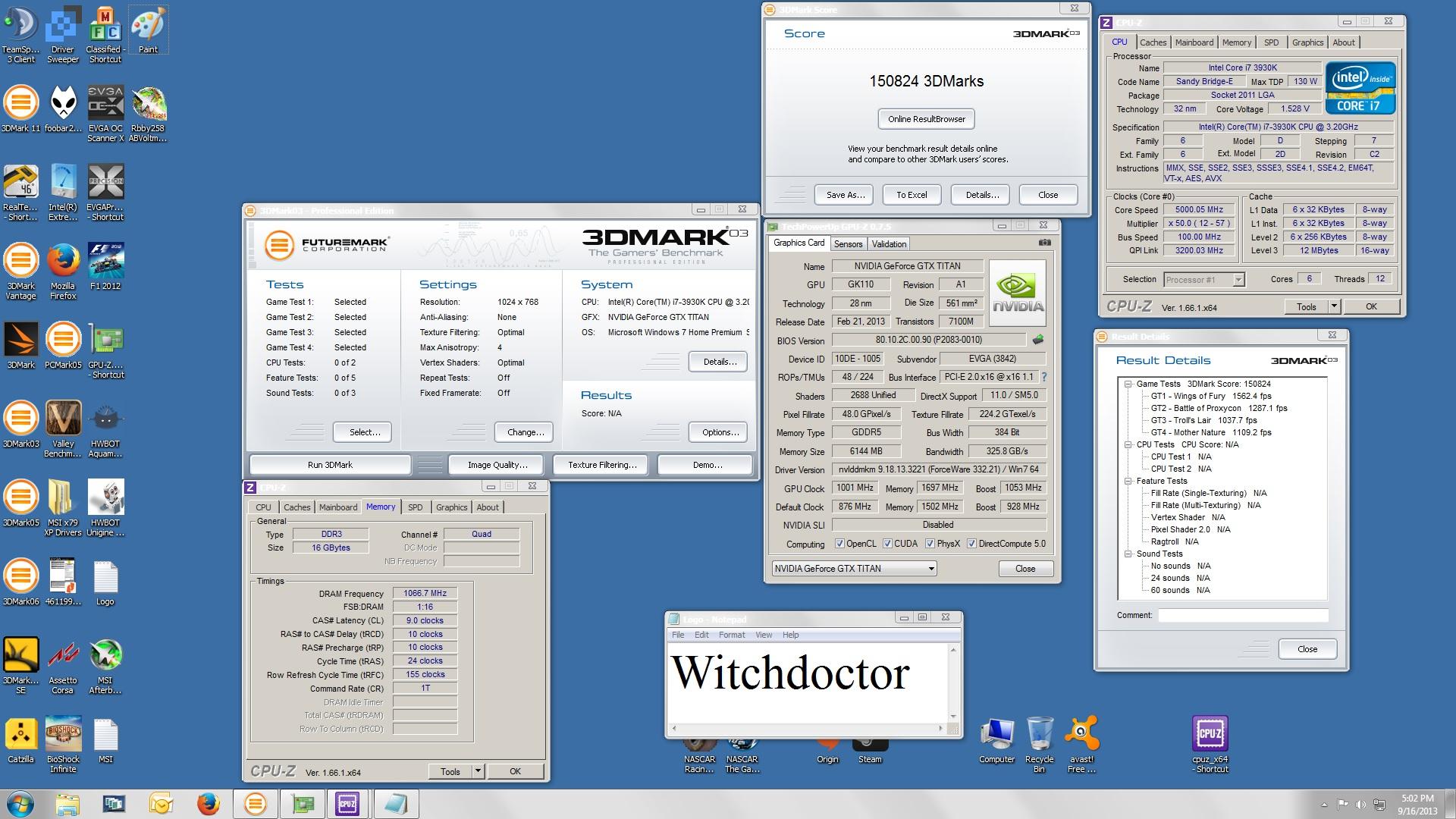Screen dimensions: 1456x819
Task: Open Windows Explorer from the taskbar
Action: point(67,804)
